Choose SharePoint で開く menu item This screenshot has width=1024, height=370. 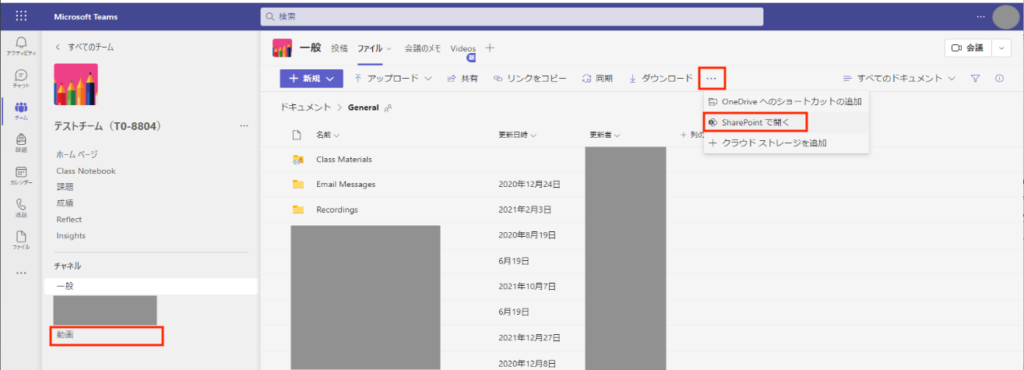(x=786, y=122)
